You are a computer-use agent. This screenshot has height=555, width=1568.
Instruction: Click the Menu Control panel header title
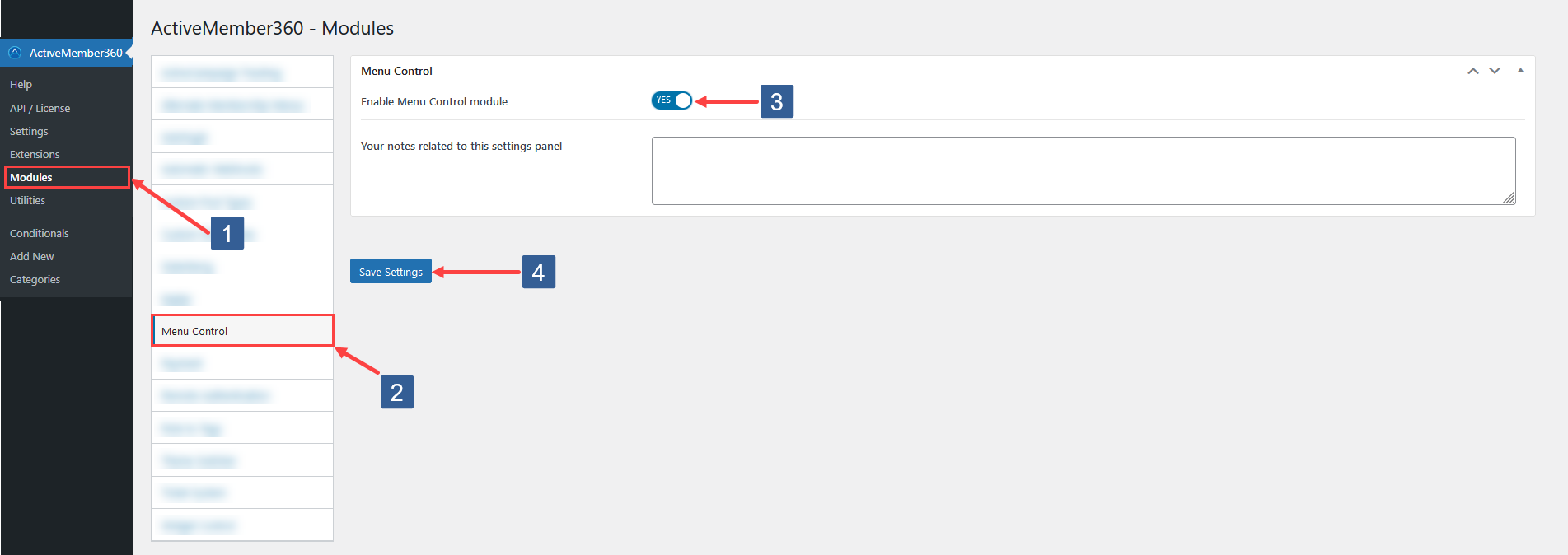pos(396,71)
